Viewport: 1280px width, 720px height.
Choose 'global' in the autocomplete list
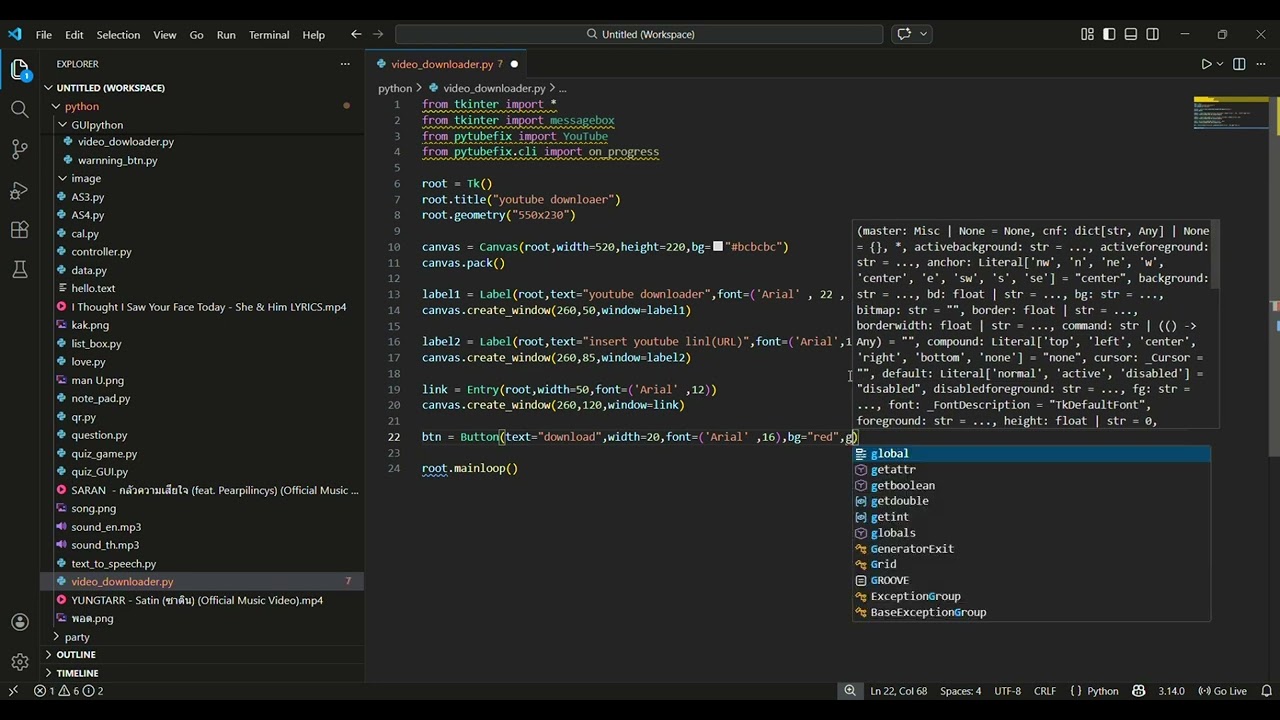[x=1031, y=454]
